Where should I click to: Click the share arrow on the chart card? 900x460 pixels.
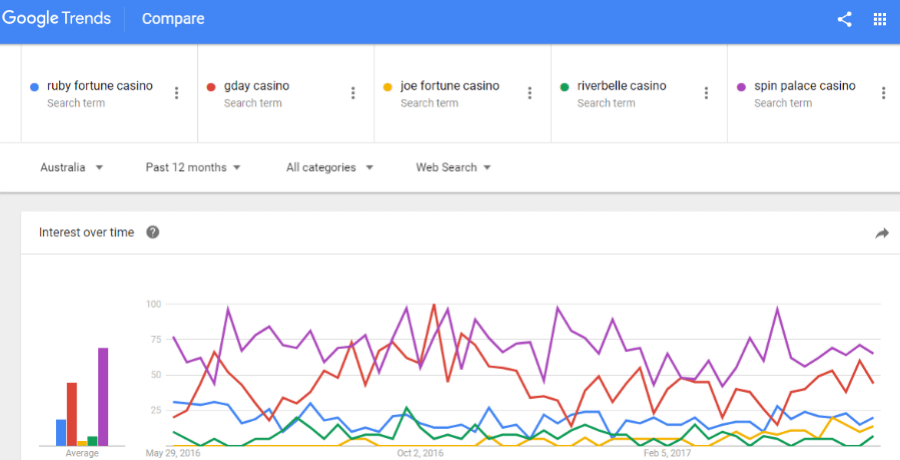882,233
